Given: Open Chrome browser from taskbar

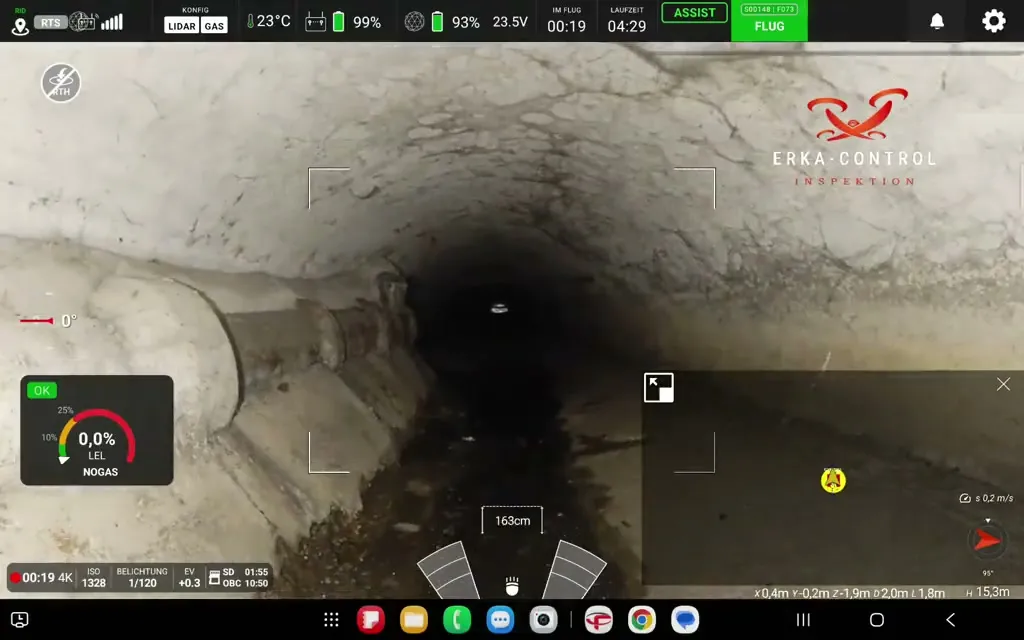Looking at the screenshot, I should pyautogui.click(x=641, y=620).
